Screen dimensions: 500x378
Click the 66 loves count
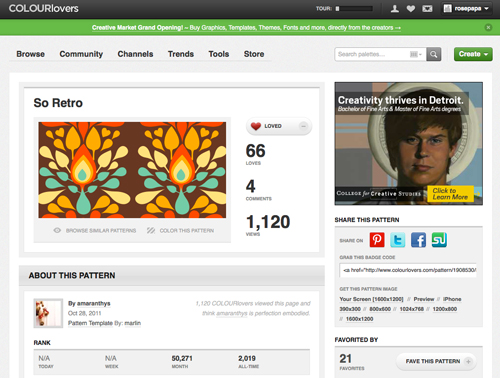click(x=256, y=151)
